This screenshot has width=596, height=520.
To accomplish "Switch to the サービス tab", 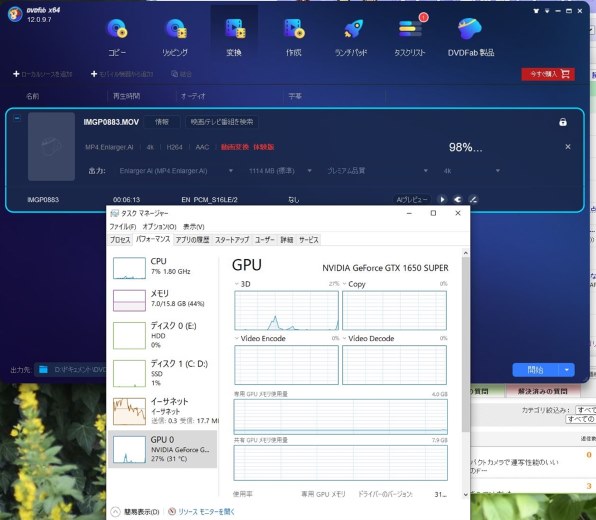I will 309,240.
